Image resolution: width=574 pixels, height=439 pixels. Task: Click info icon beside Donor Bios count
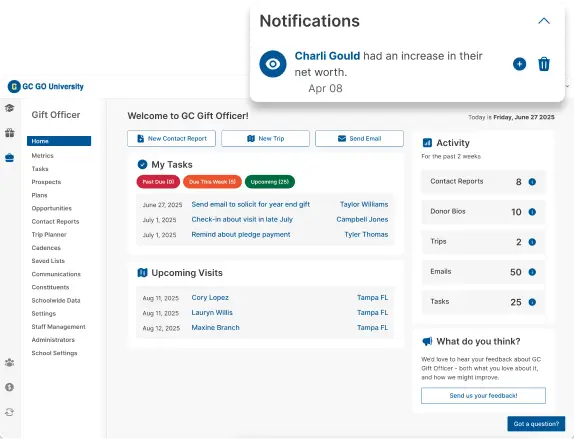point(532,212)
